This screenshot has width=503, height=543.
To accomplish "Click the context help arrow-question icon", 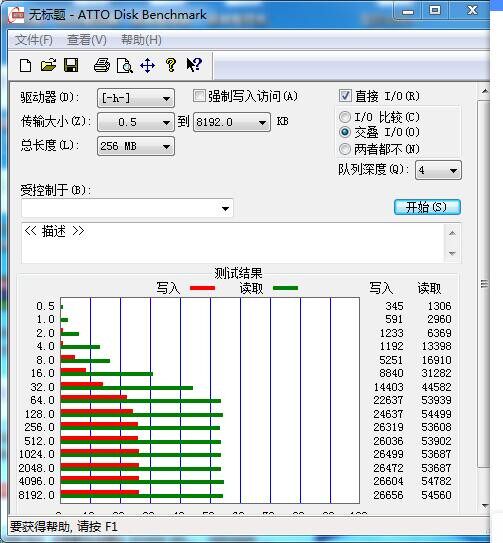I will [x=194, y=65].
